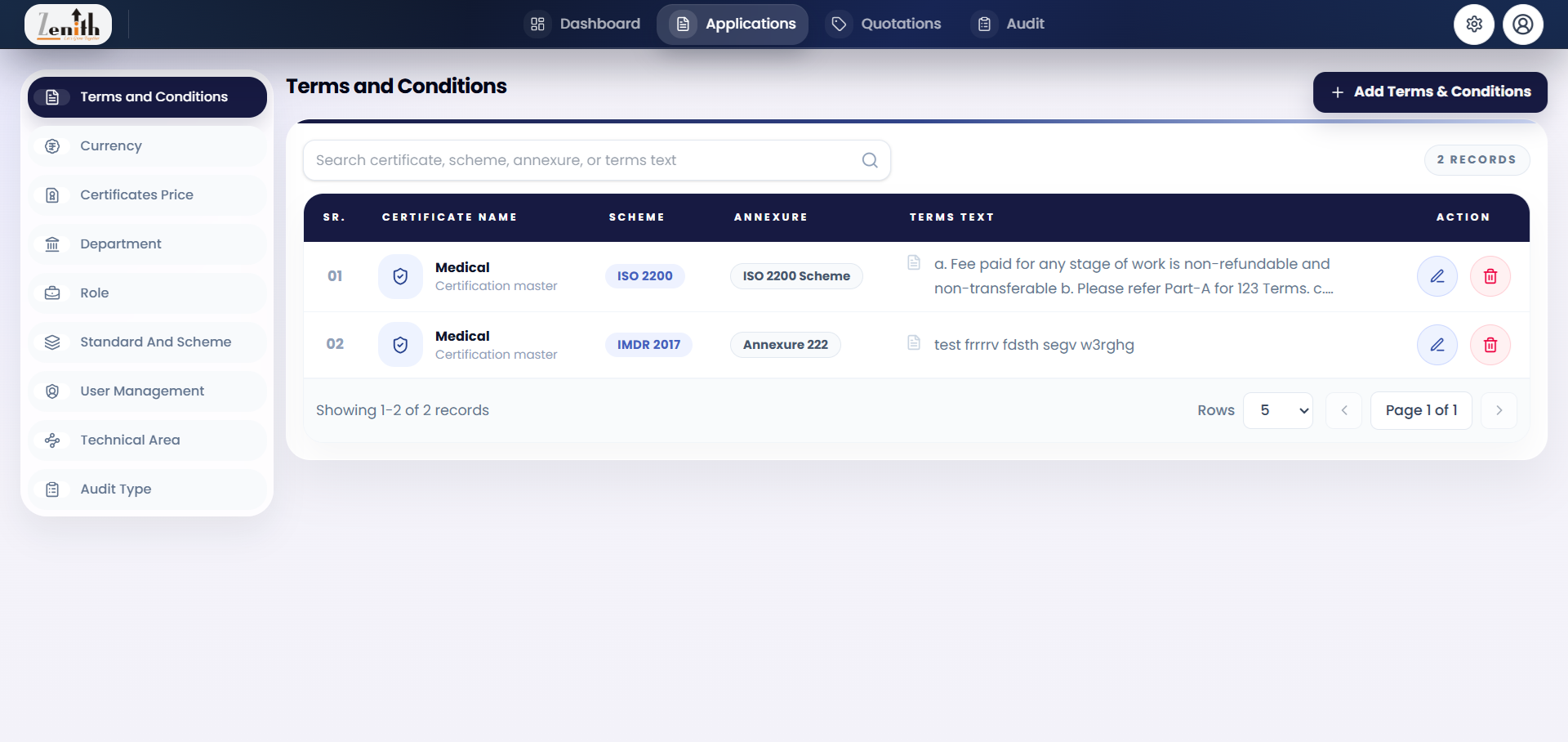Delete the IMDR 2017 terms row
The image size is (1568, 742).
coord(1490,345)
